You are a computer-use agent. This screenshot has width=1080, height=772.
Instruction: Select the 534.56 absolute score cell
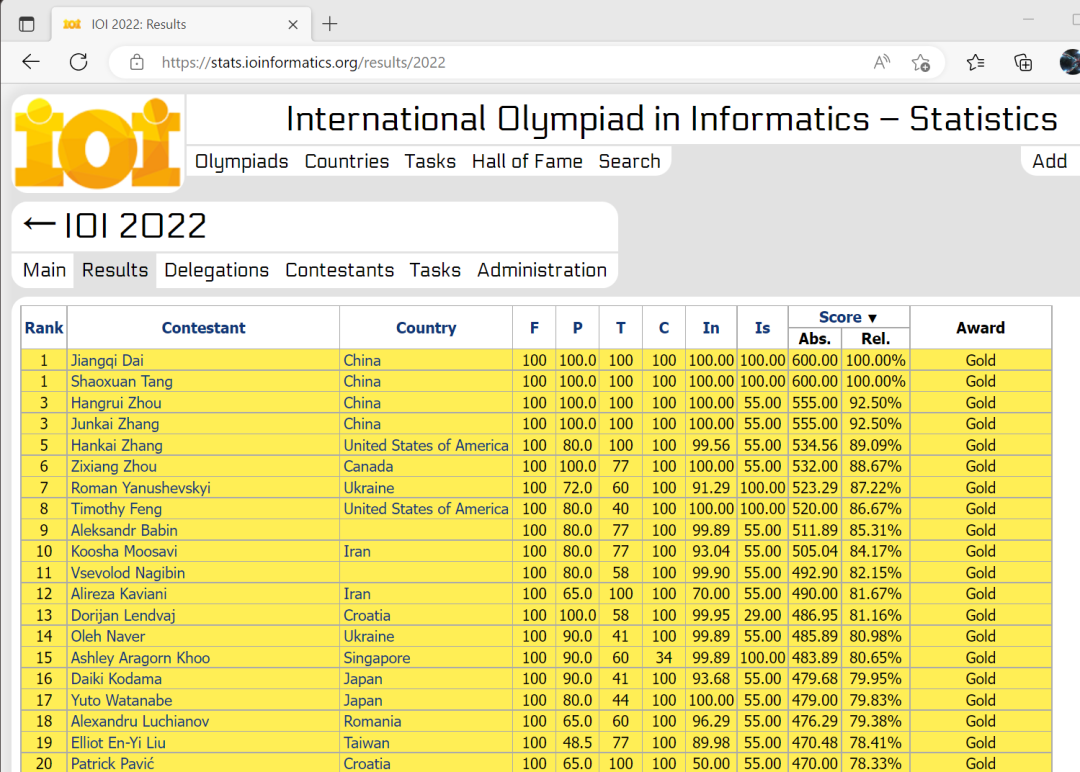815,446
